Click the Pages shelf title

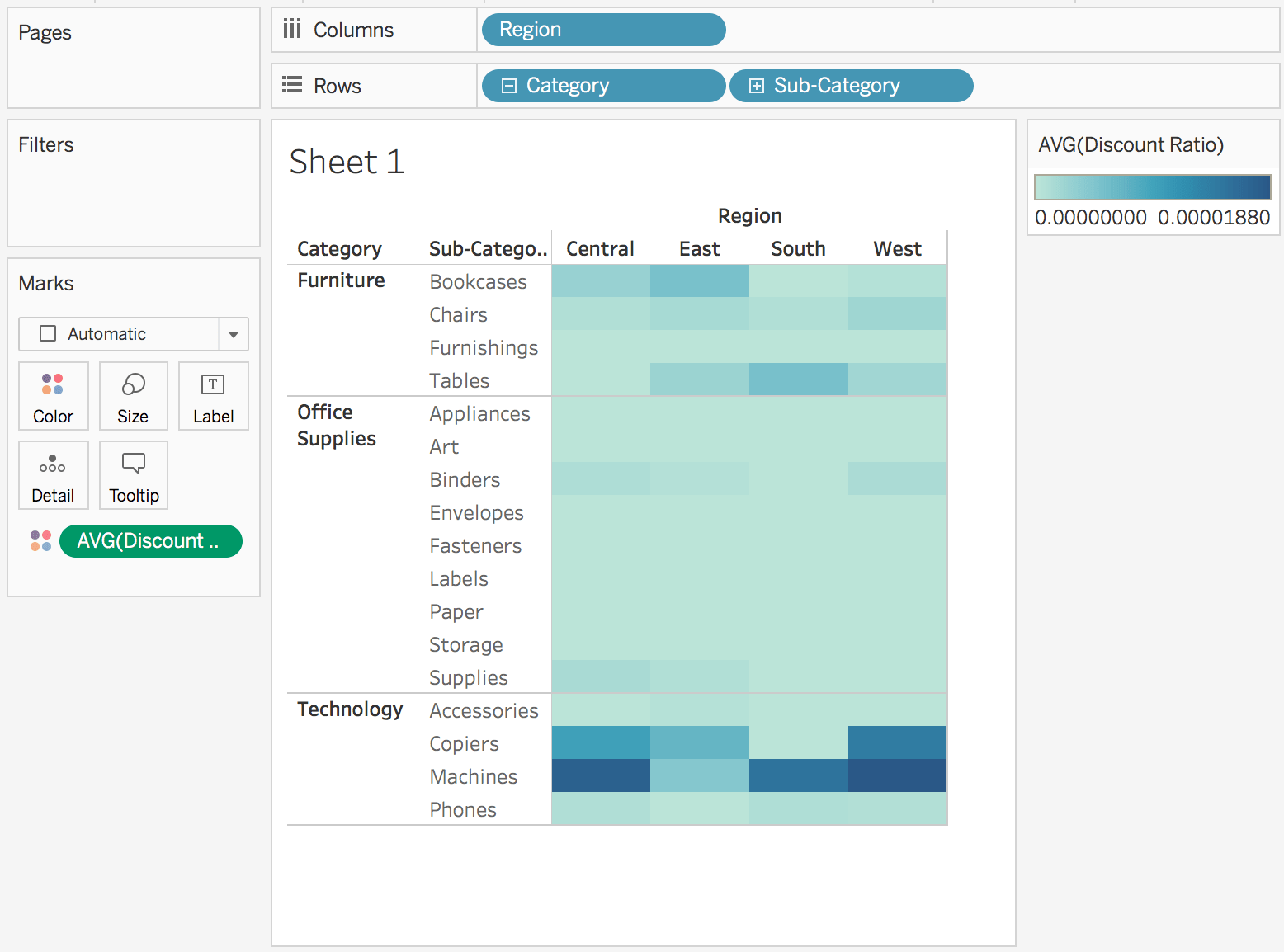(45, 32)
